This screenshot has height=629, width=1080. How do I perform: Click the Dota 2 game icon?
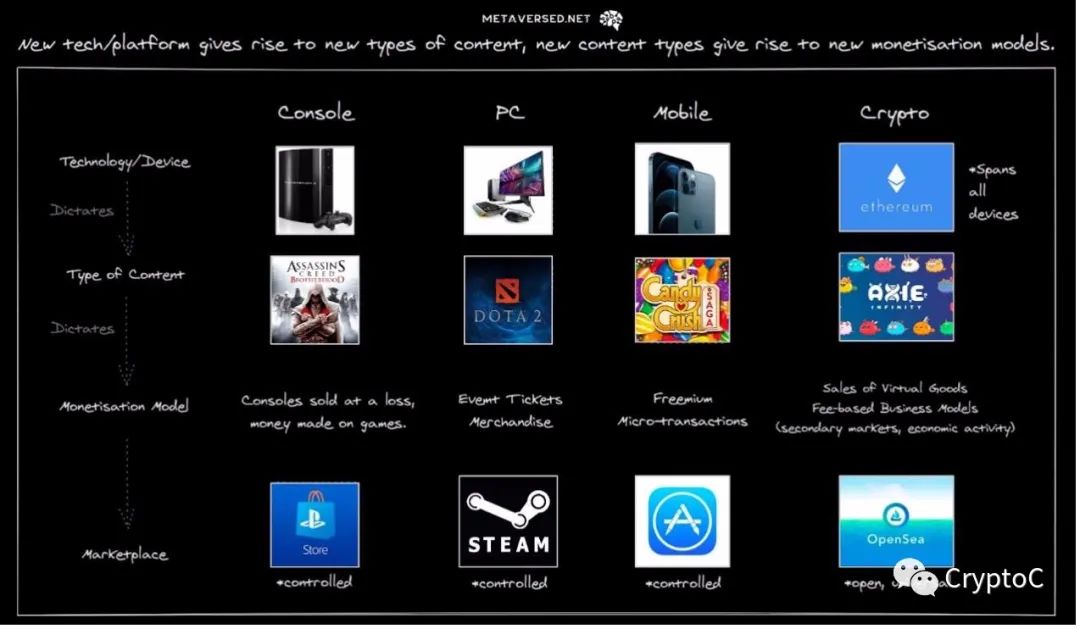click(508, 299)
